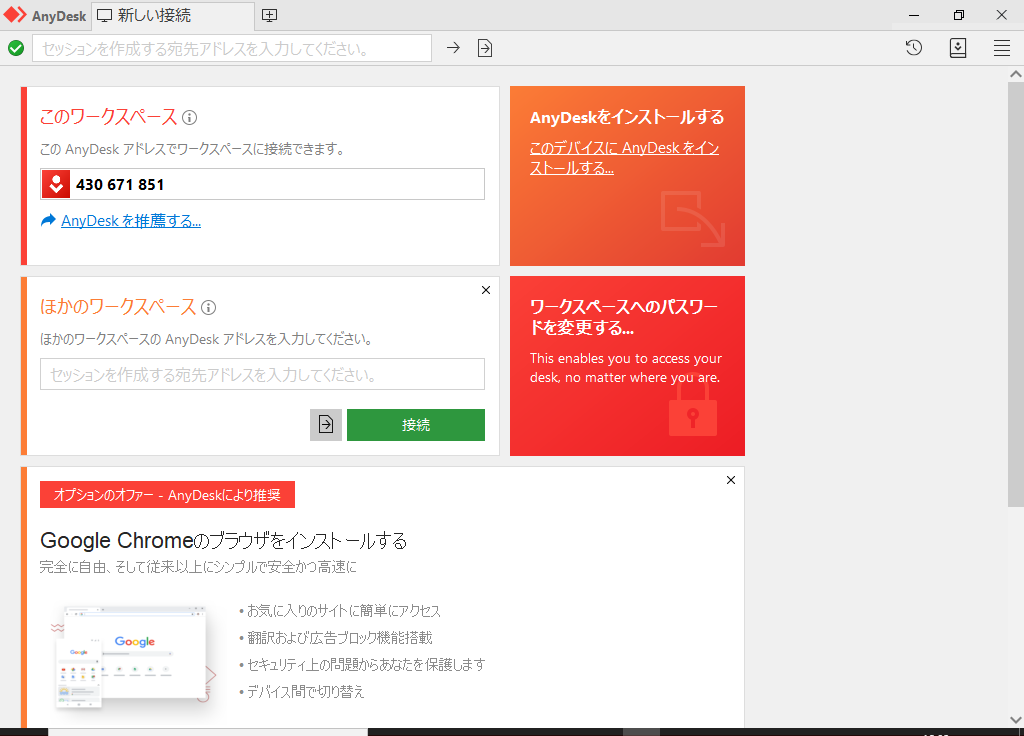Close the ほかのワークスペース panel
Viewport: 1024px width, 736px height.
(486, 290)
